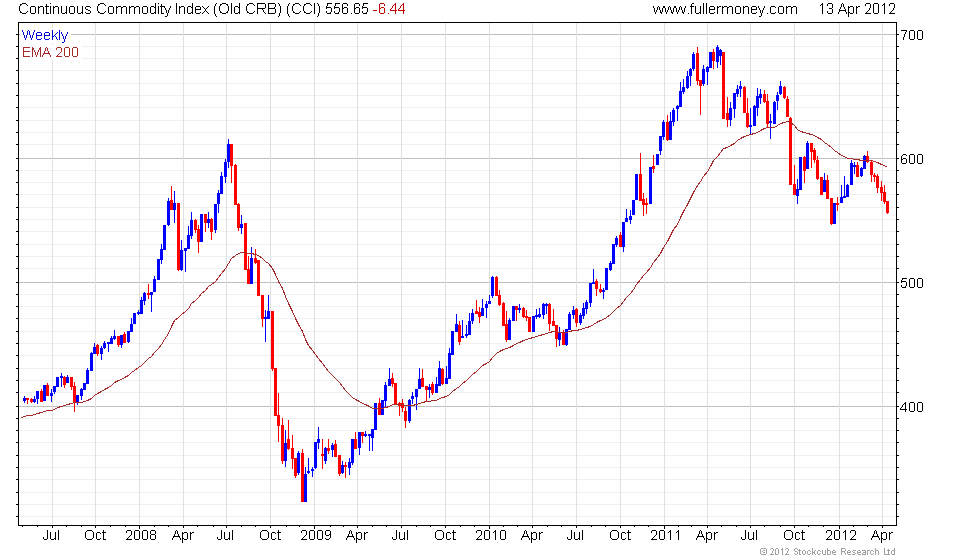Viewport: 980px width, 560px height.
Task: Click the 'Apr' x-axis label after 2009
Action: click(x=357, y=536)
